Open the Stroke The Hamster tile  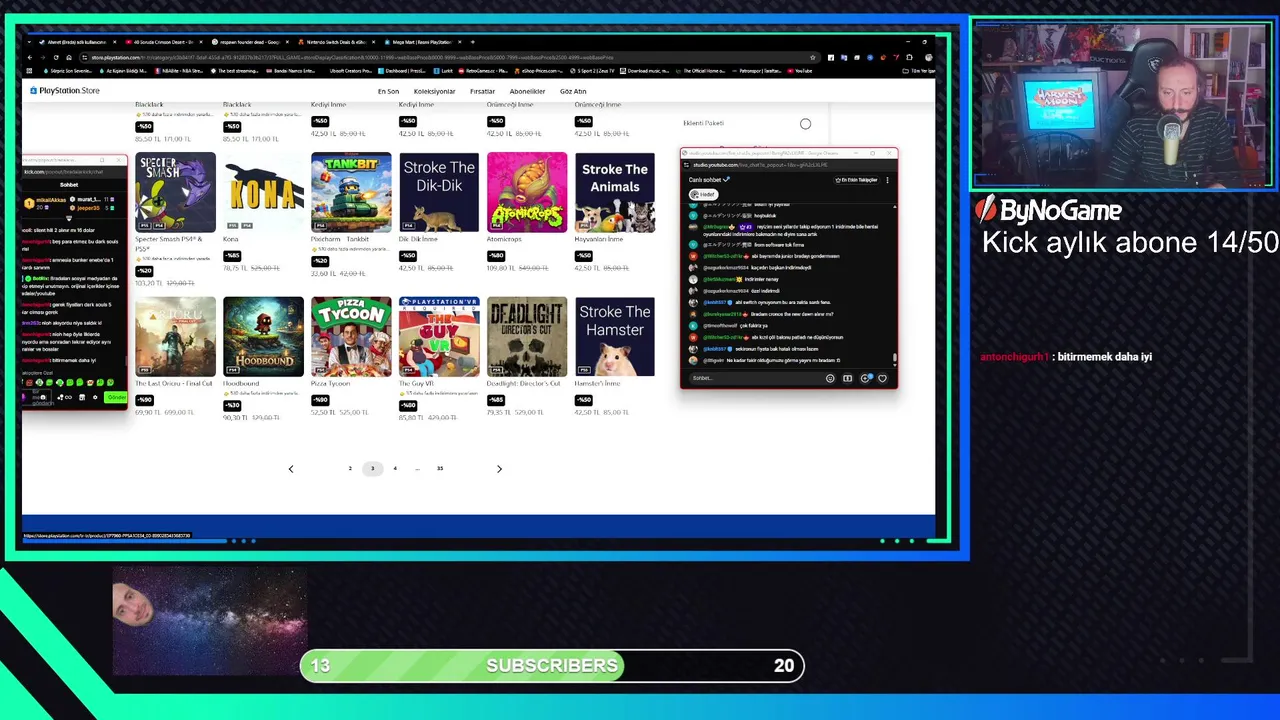pos(615,336)
